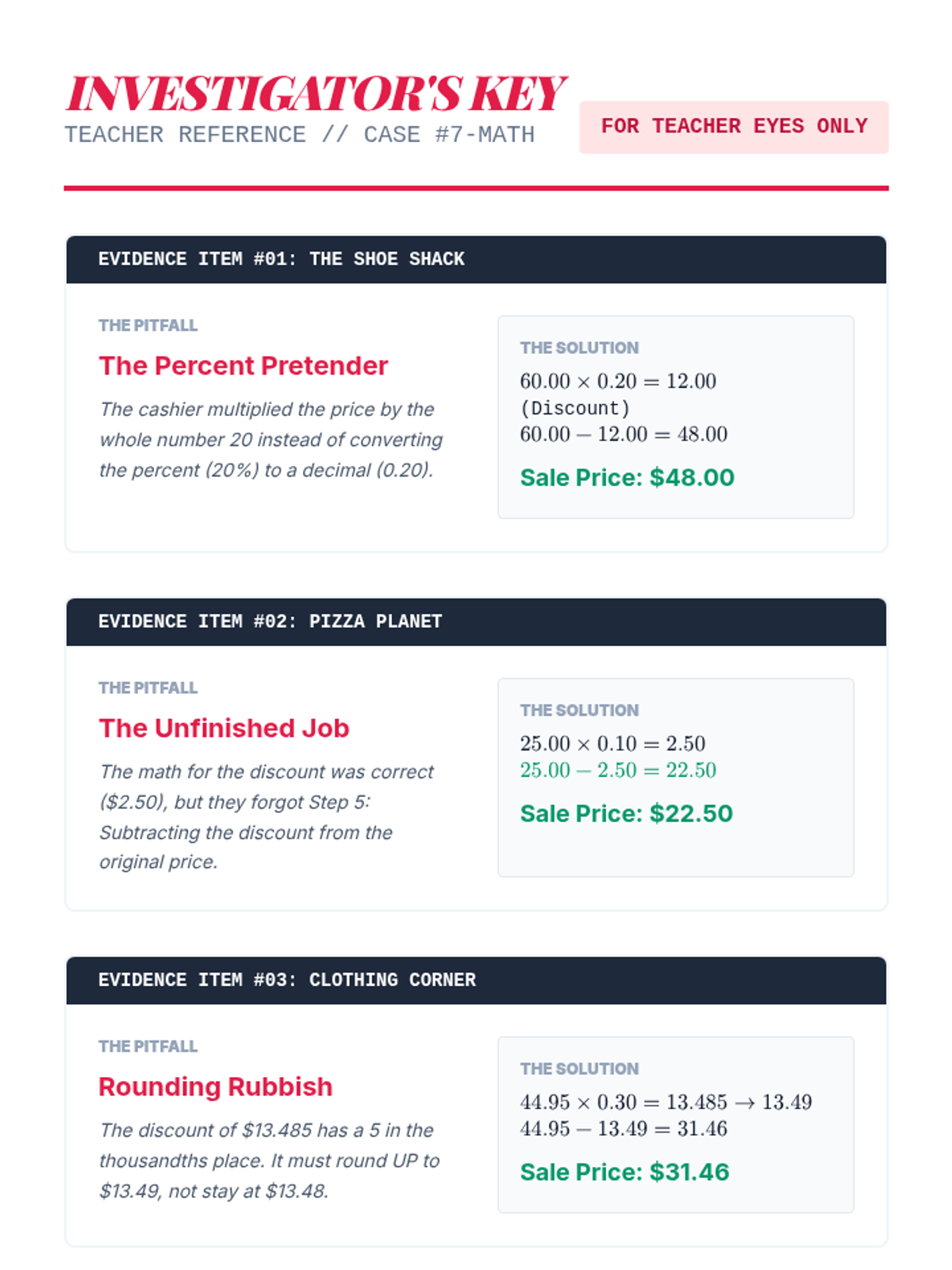952x1270 pixels.
Task: Click THE PITFALL label in Clothing Corner
Action: coord(148,1046)
